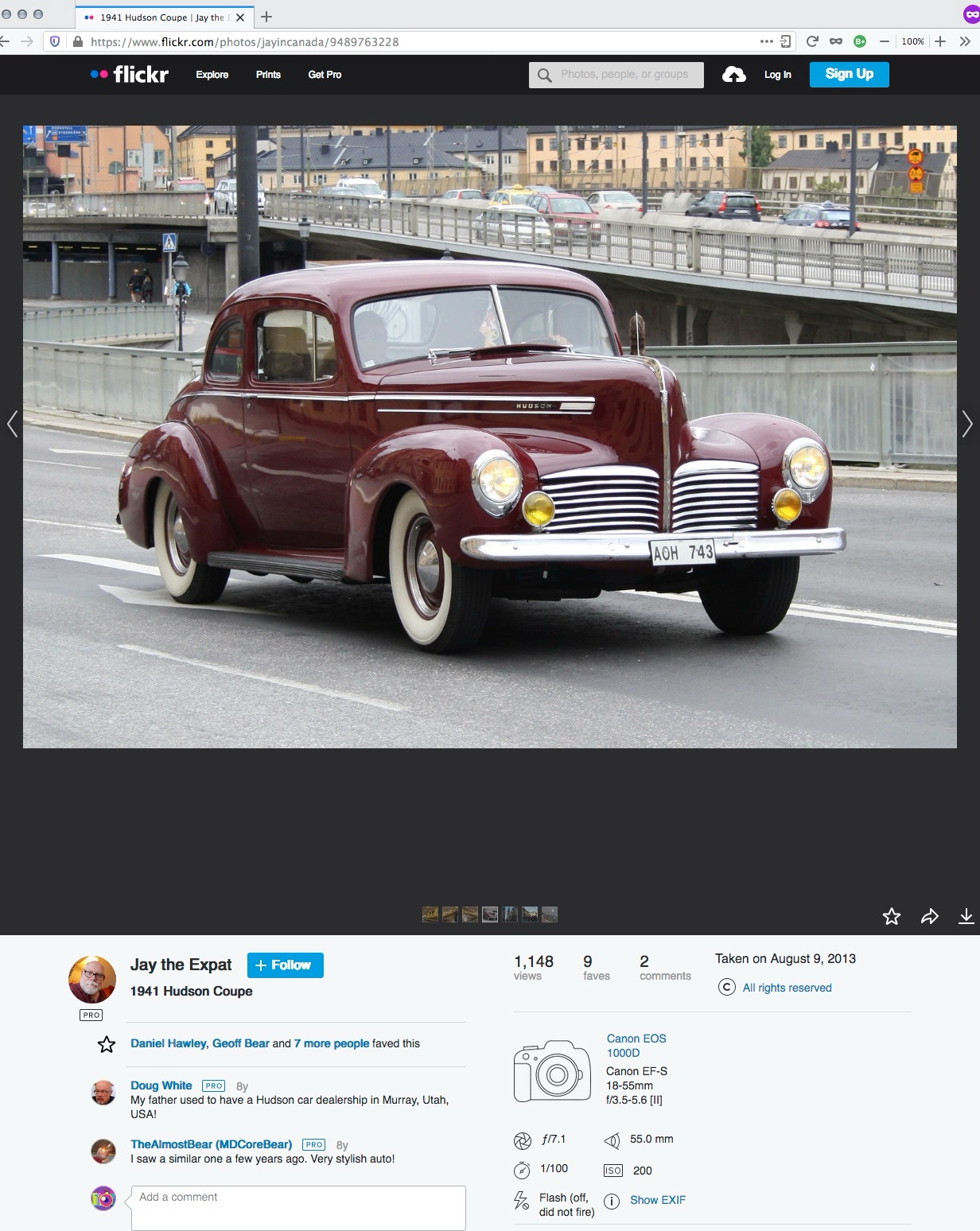Image resolution: width=980 pixels, height=1231 pixels.
Task: Go to next photo with right chevron
Action: click(x=967, y=424)
